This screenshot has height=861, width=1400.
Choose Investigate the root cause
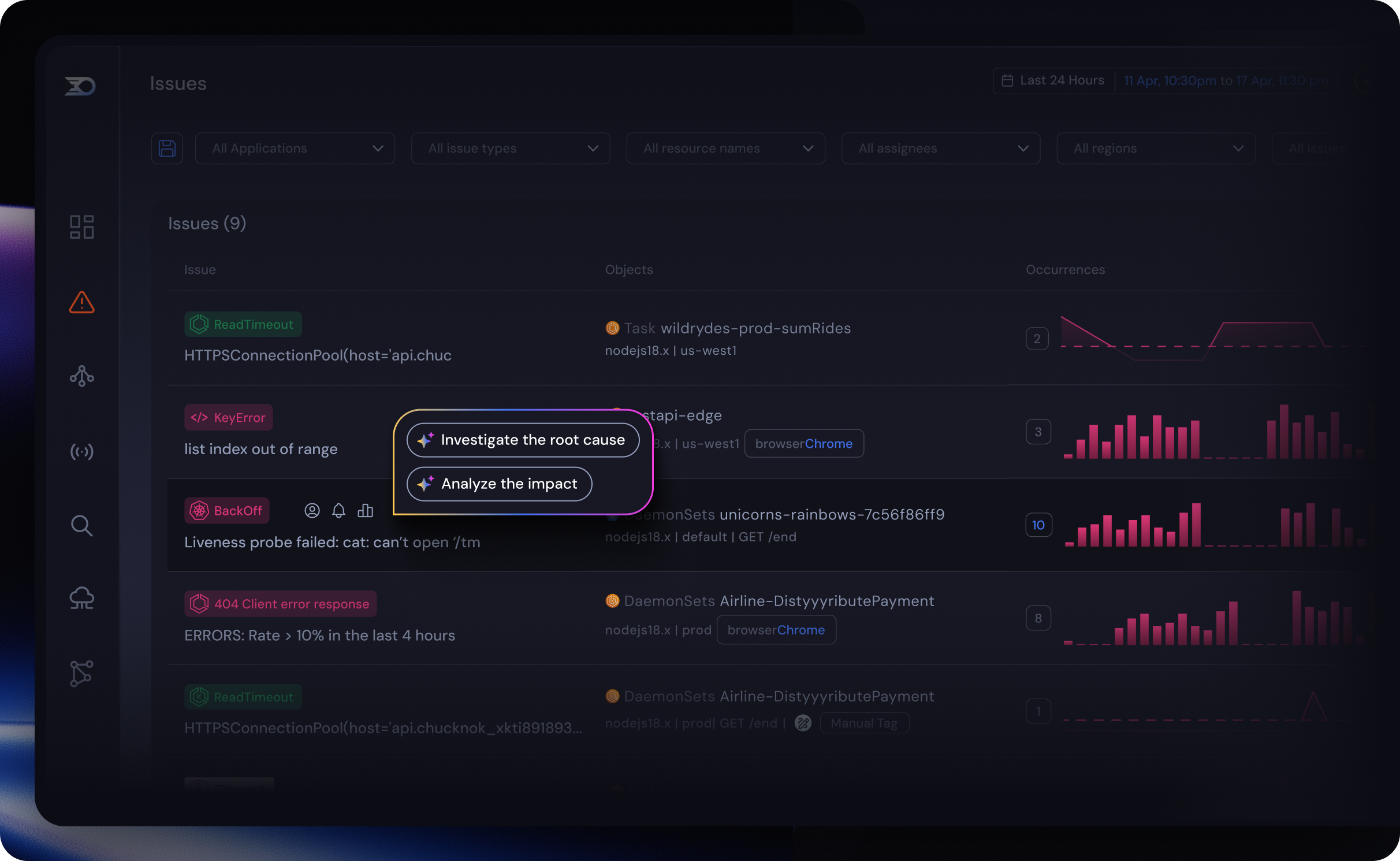point(523,440)
